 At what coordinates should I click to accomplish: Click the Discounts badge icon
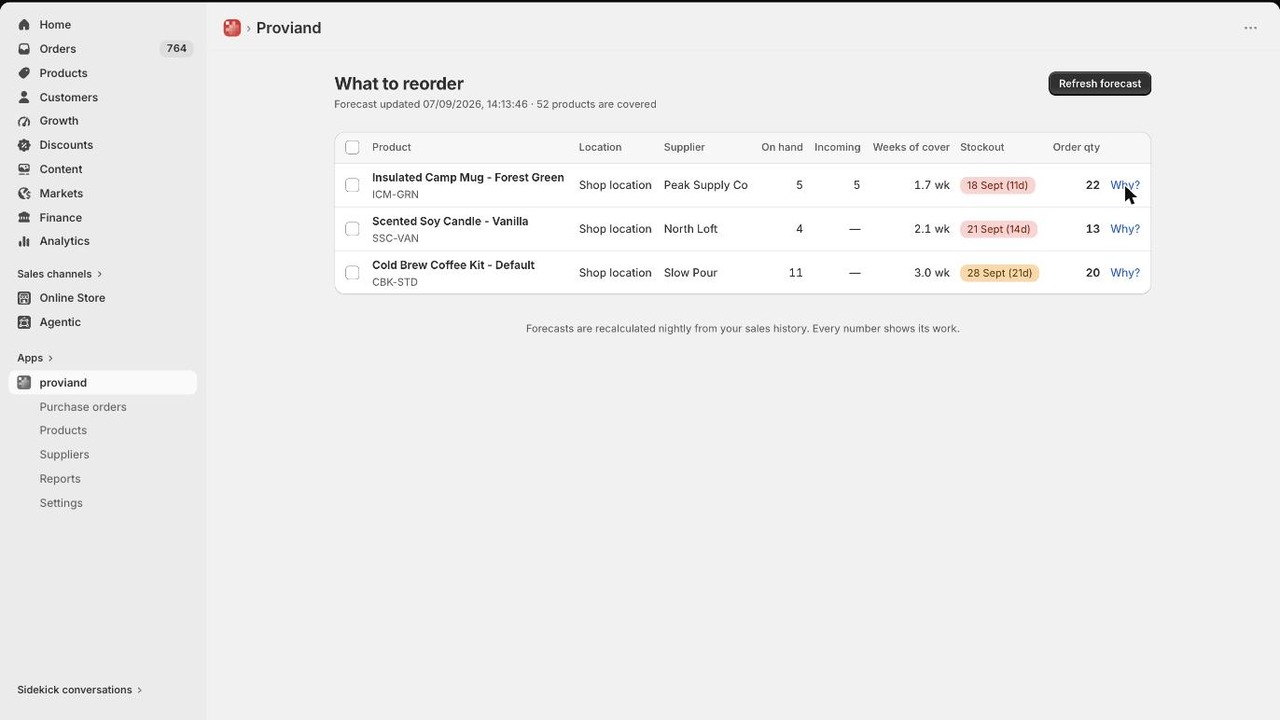pos(24,145)
